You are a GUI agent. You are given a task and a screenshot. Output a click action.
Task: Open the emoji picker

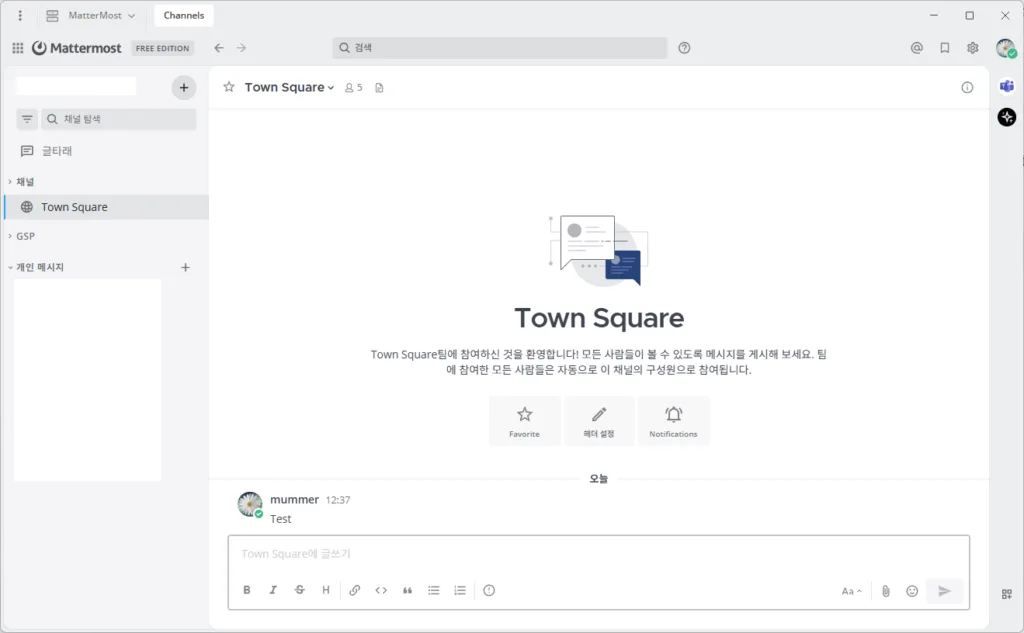coord(912,591)
